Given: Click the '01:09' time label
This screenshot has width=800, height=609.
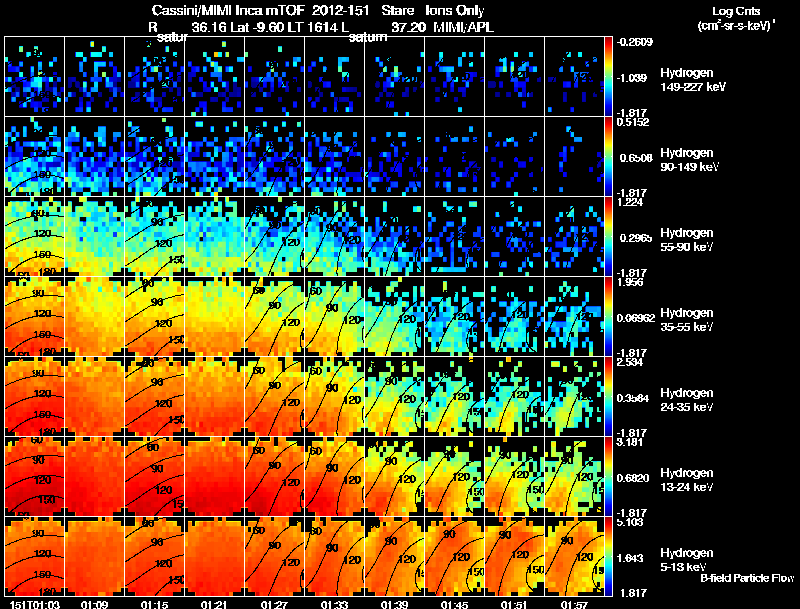Looking at the screenshot, I should point(94,605).
